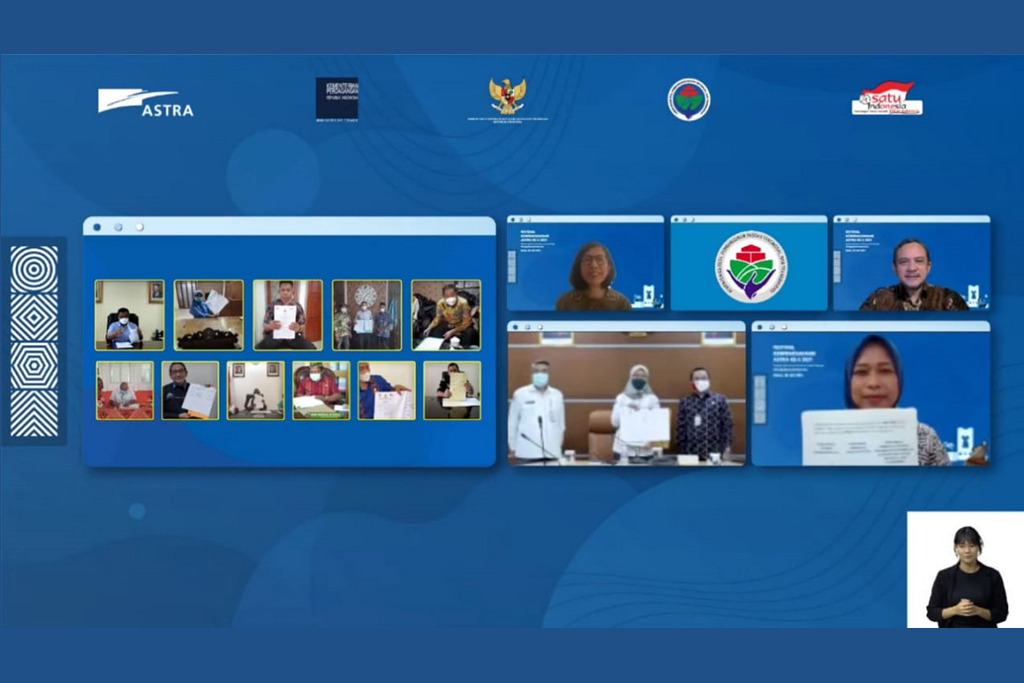Image resolution: width=1024 pixels, height=683 pixels.
Task: Click the ASTRA logo in the header
Action: [146, 103]
